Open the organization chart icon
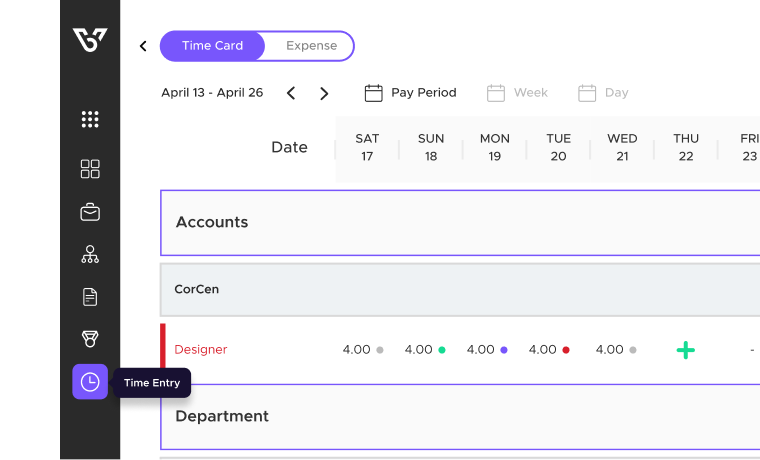 pyautogui.click(x=90, y=254)
